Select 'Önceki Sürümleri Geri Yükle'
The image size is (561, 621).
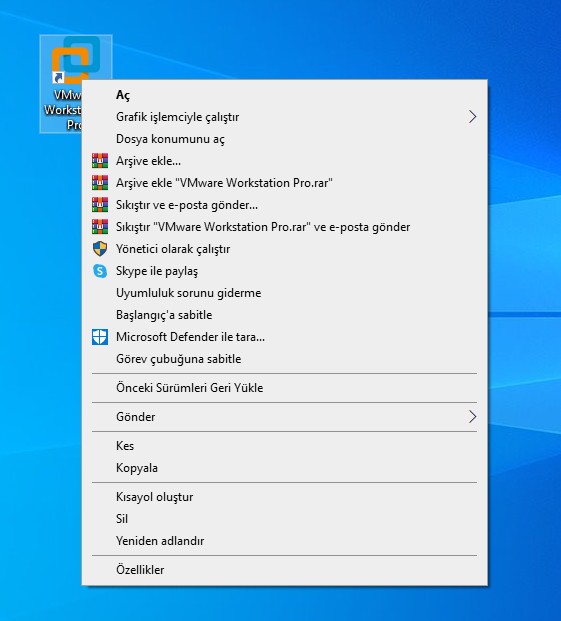(x=284, y=388)
